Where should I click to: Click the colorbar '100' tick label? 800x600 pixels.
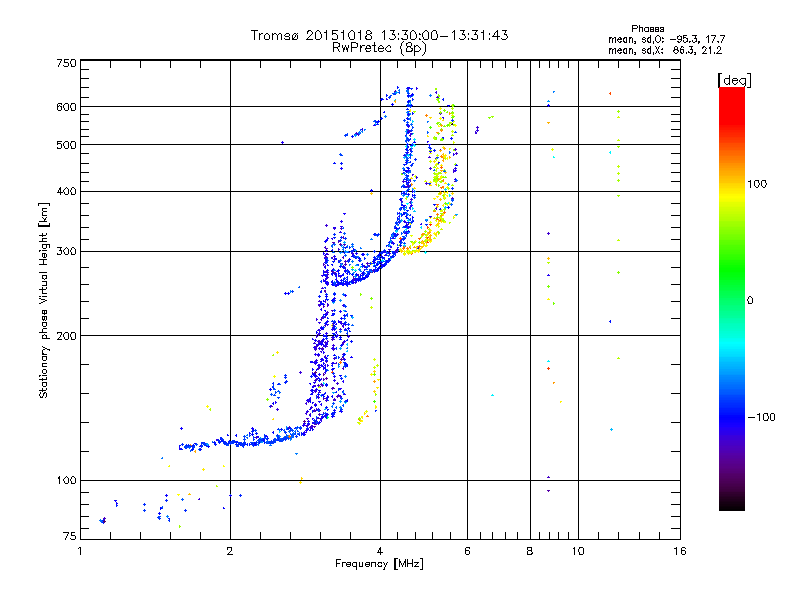coord(757,184)
